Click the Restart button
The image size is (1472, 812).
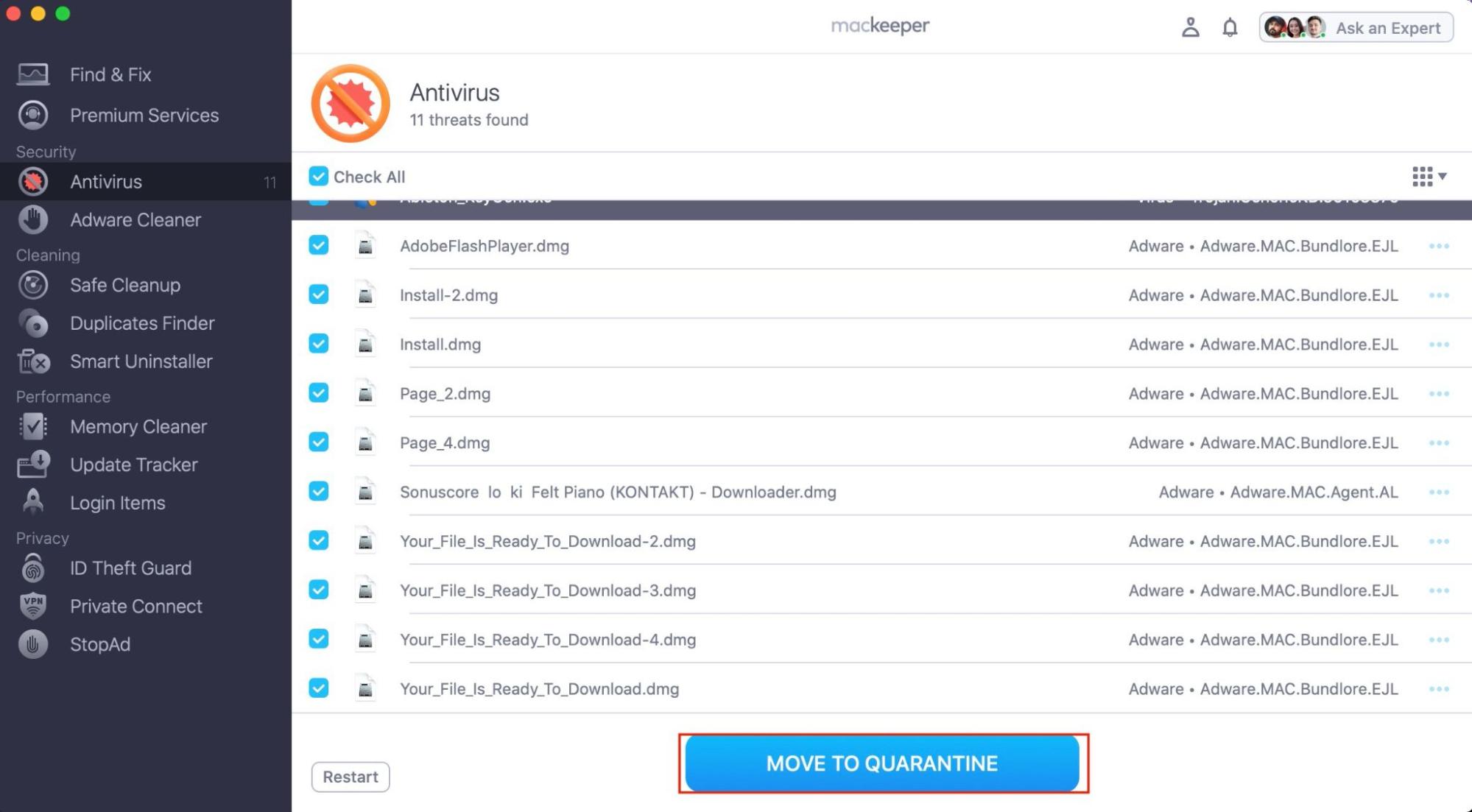point(351,777)
